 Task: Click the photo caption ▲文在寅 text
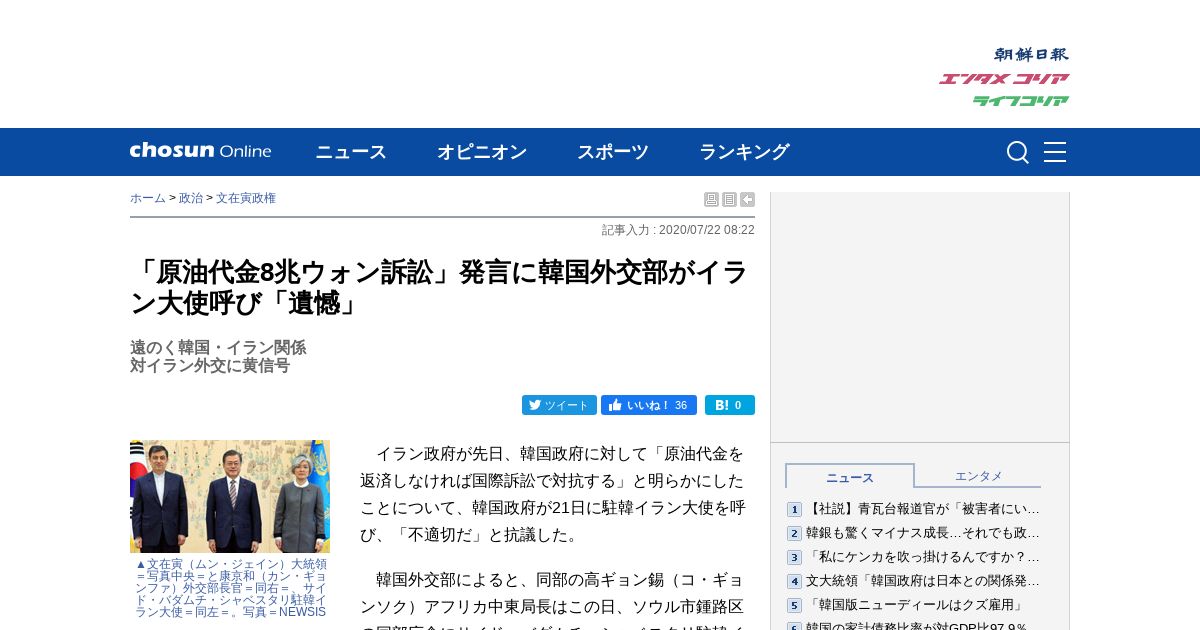[231, 588]
